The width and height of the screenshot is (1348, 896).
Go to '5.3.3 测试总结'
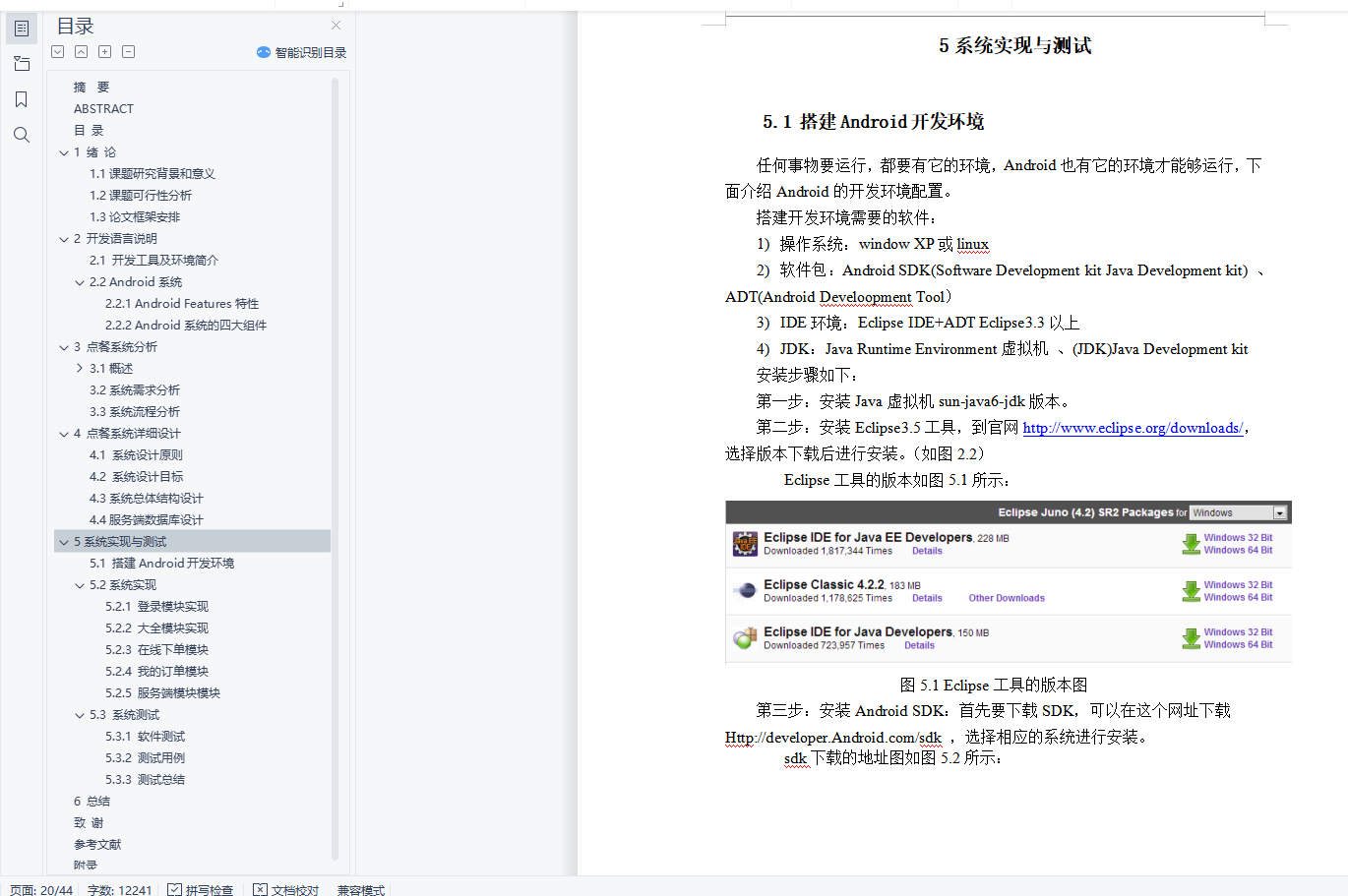pos(146,780)
